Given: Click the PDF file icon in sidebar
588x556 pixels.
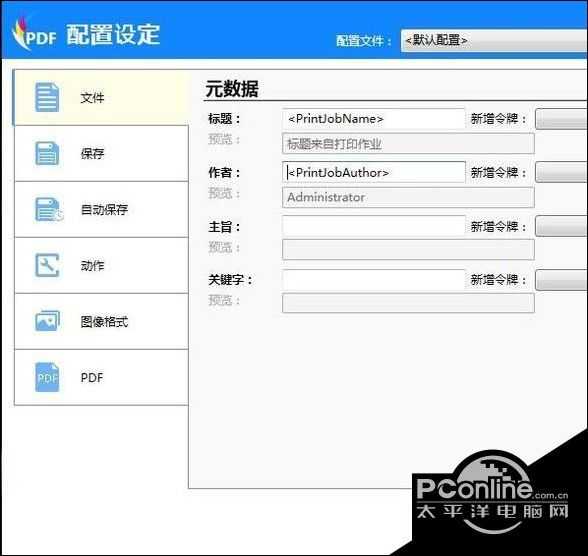Looking at the screenshot, I should click(x=47, y=377).
